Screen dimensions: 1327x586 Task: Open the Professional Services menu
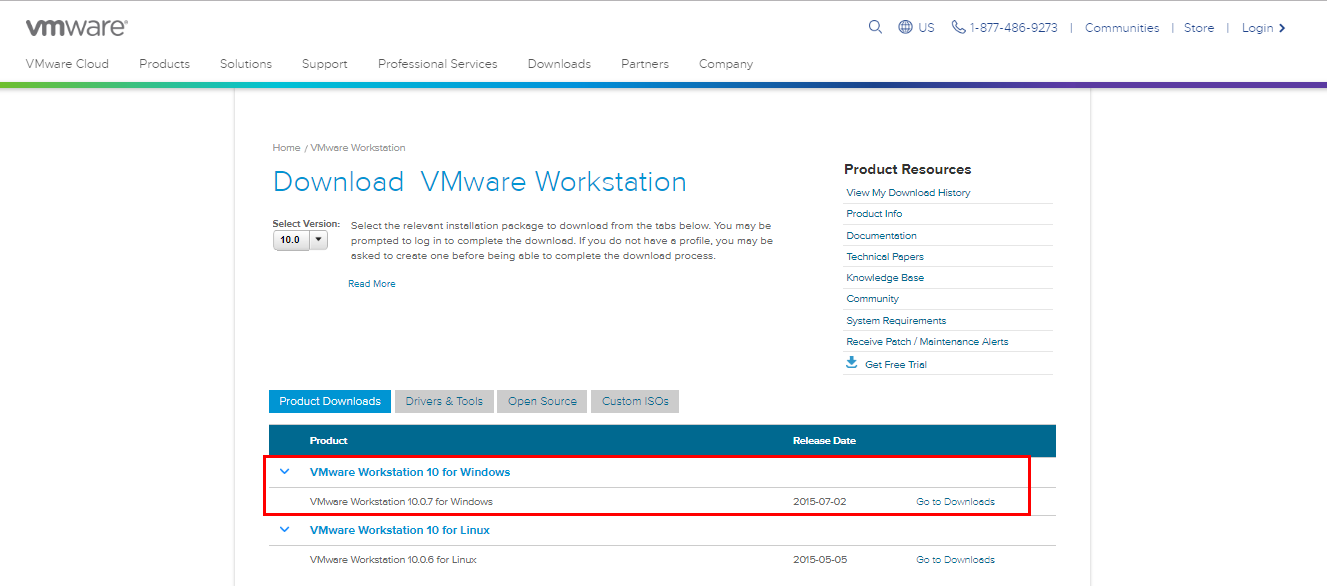[x=437, y=64]
